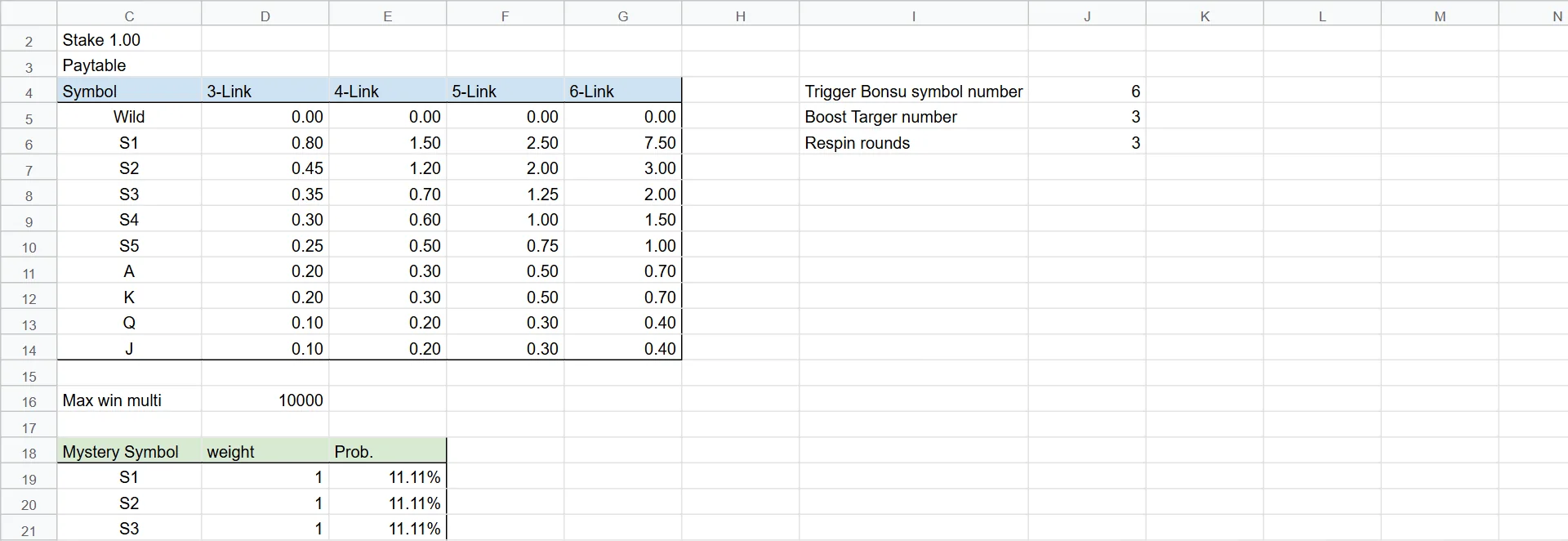Click the S5 5-Link value 0.75
Viewport: 1568px width, 541px height.
point(505,246)
